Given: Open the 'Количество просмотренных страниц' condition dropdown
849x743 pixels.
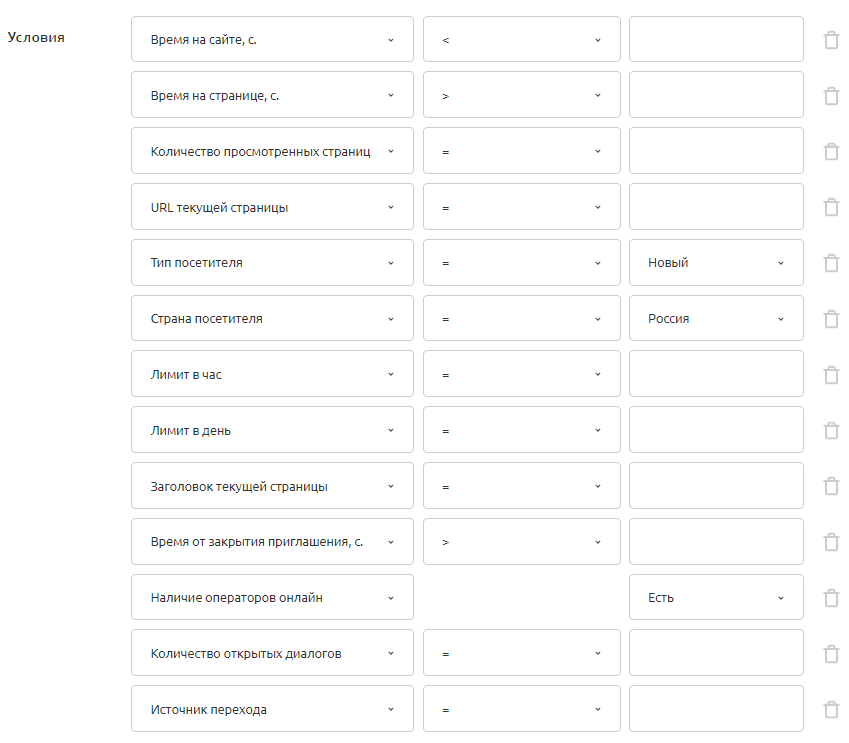Looking at the screenshot, I should pyautogui.click(x=272, y=152).
